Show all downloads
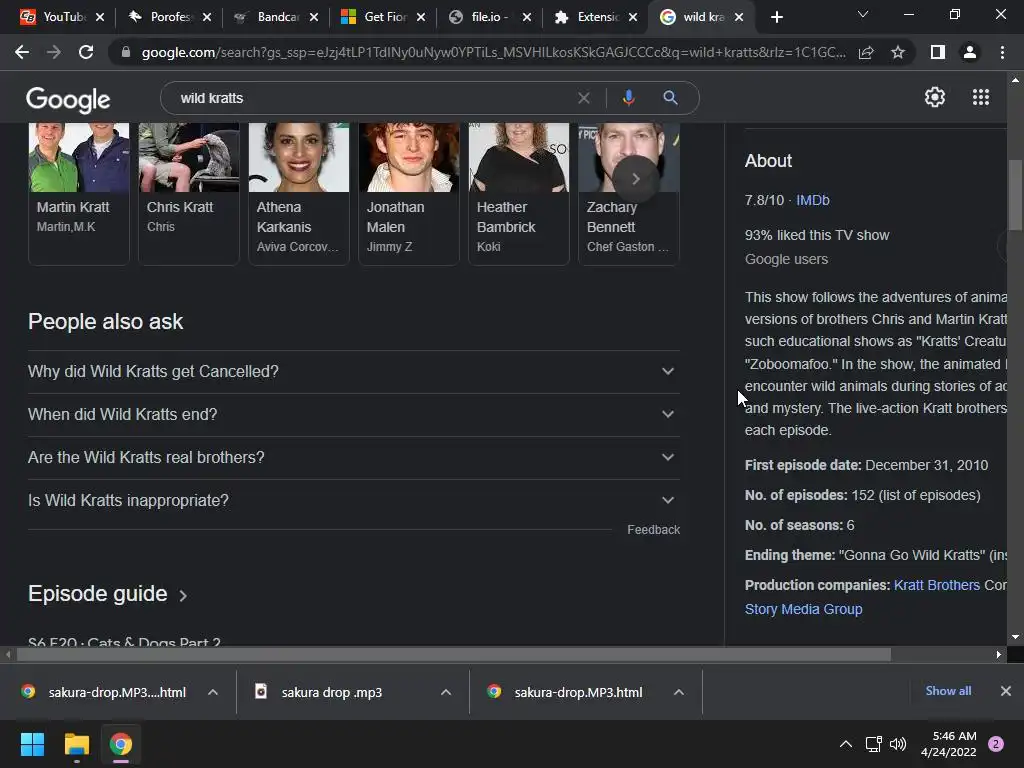1024x768 pixels. [948, 691]
